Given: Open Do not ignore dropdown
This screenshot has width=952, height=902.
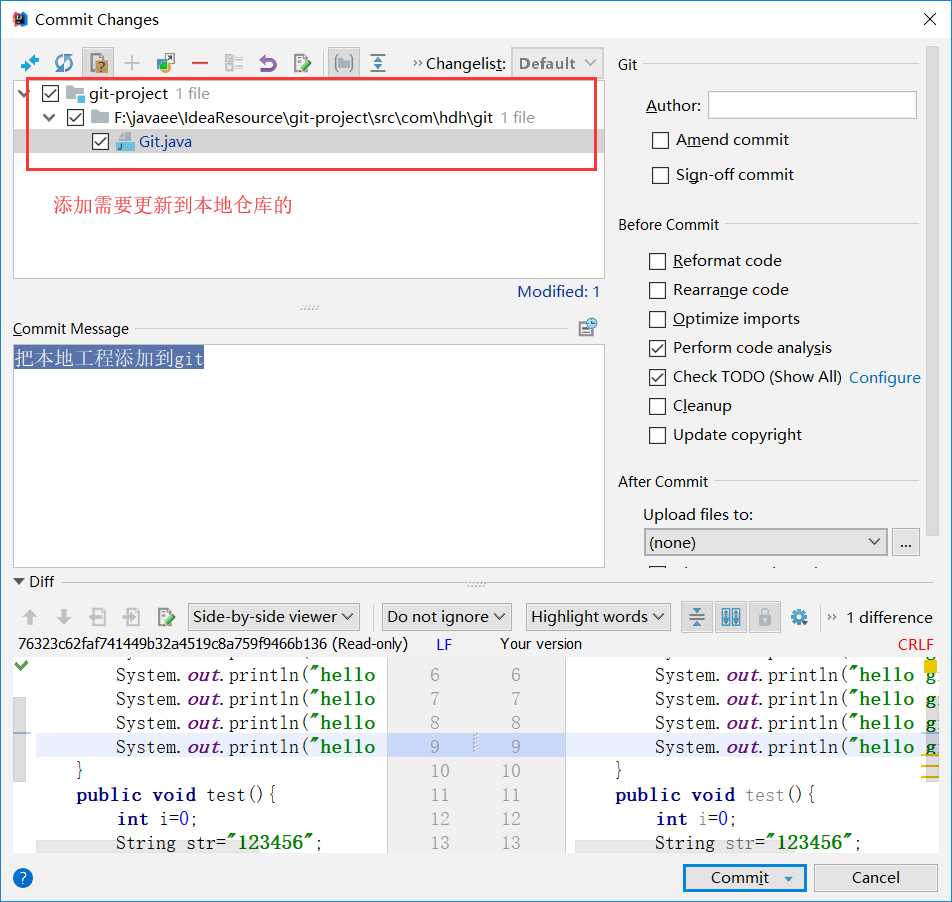Looking at the screenshot, I should point(446,617).
